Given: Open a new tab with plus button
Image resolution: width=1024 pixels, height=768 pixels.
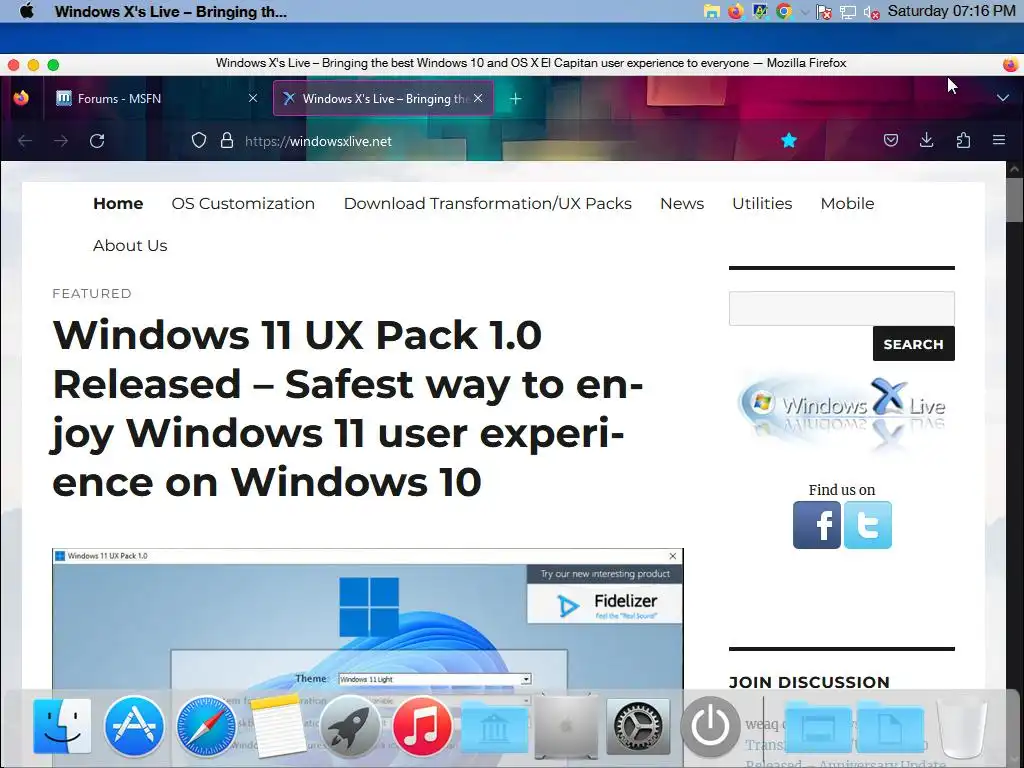Looking at the screenshot, I should click(x=515, y=99).
